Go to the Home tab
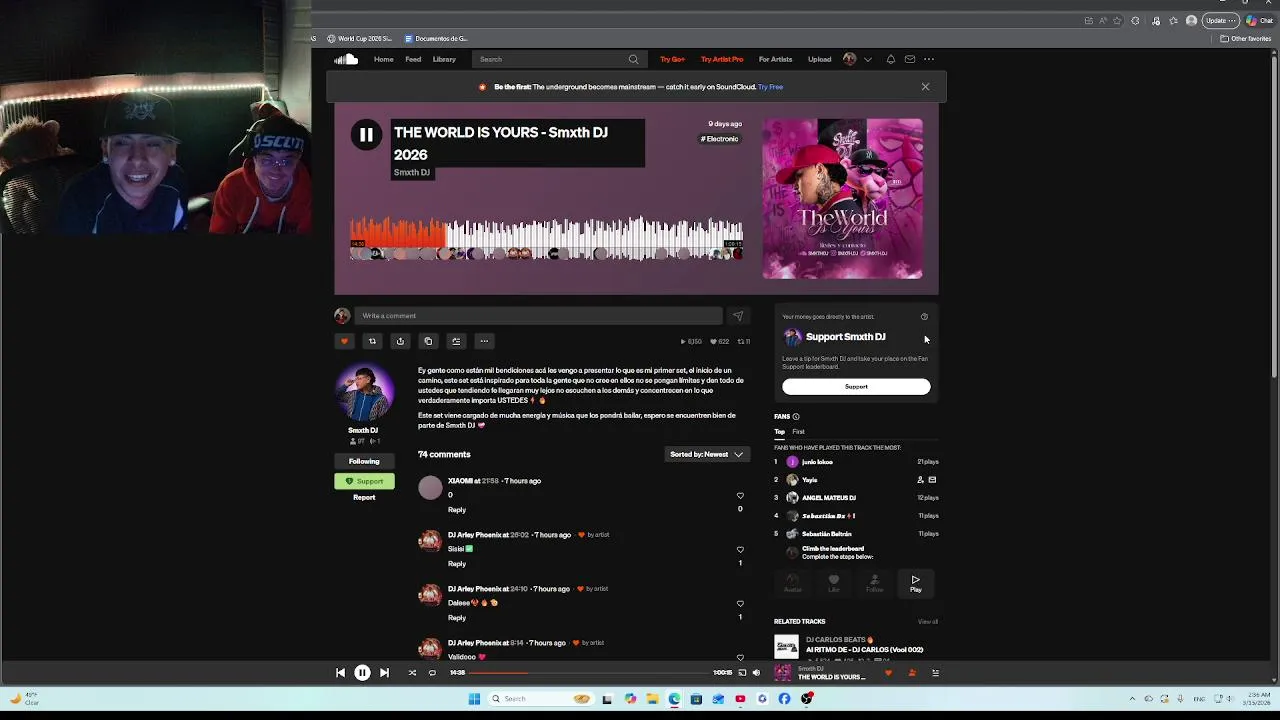Screen dimensions: 1280x720 [384, 59]
